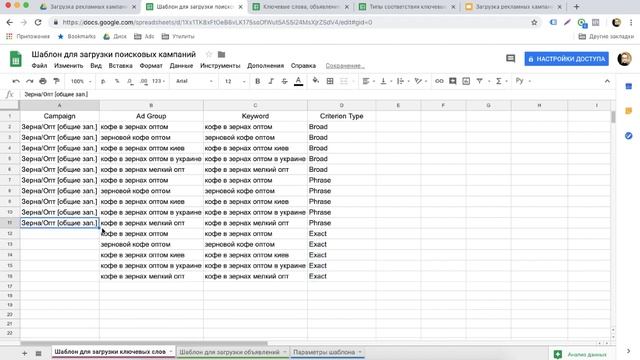Open the Изменить menu

click(x=69, y=66)
